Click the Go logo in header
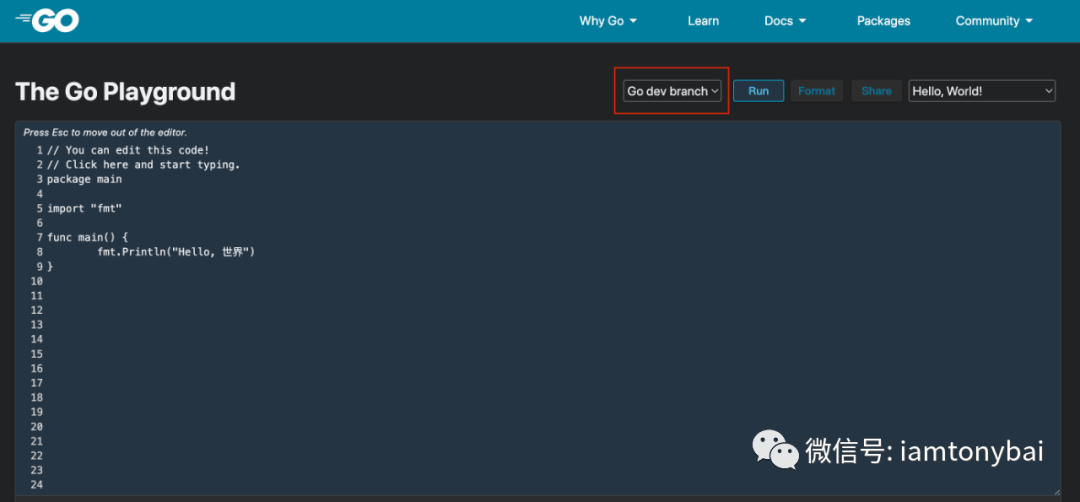1080x502 pixels. tap(48, 21)
